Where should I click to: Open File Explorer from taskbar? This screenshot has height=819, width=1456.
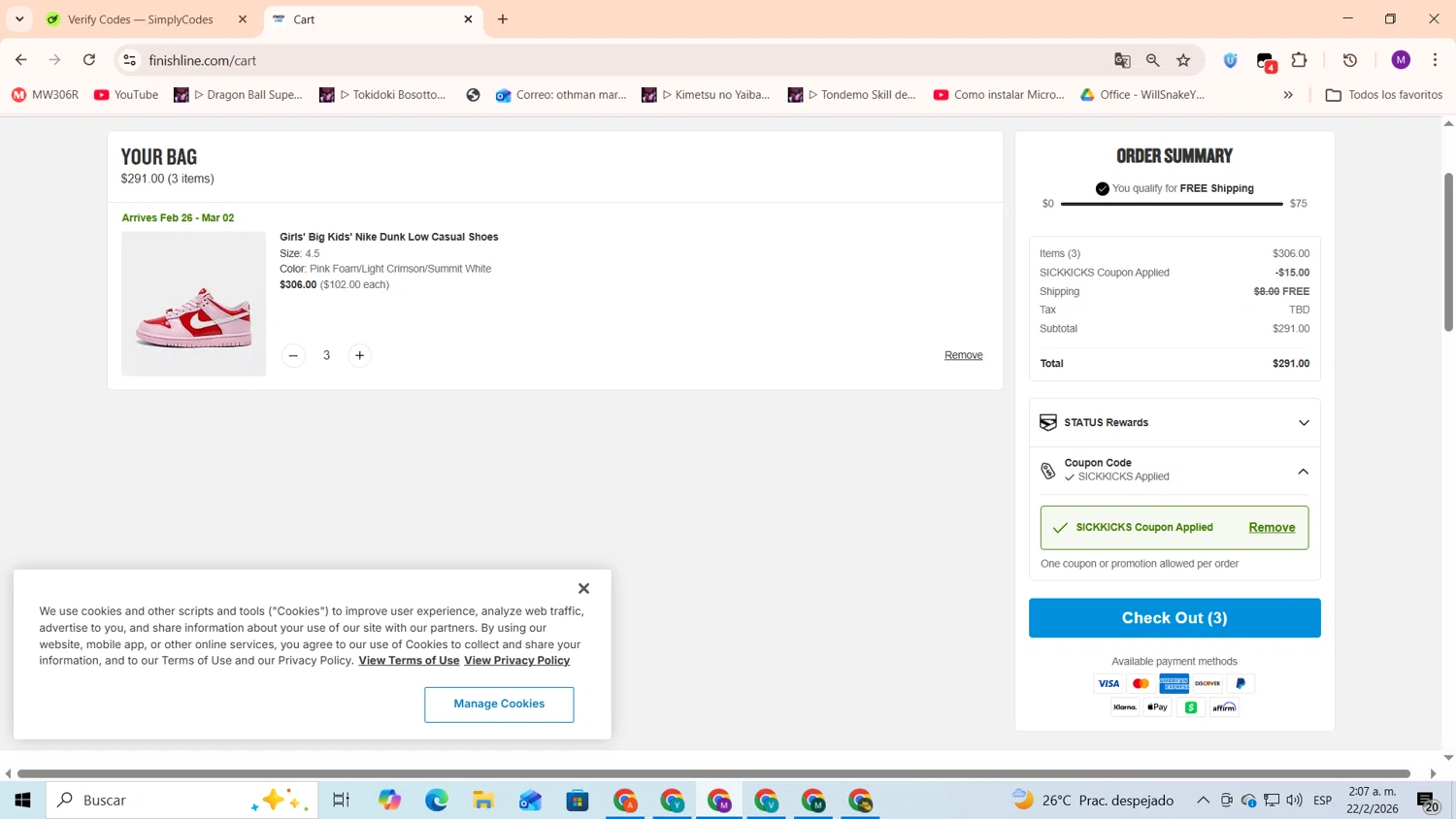coord(483,801)
